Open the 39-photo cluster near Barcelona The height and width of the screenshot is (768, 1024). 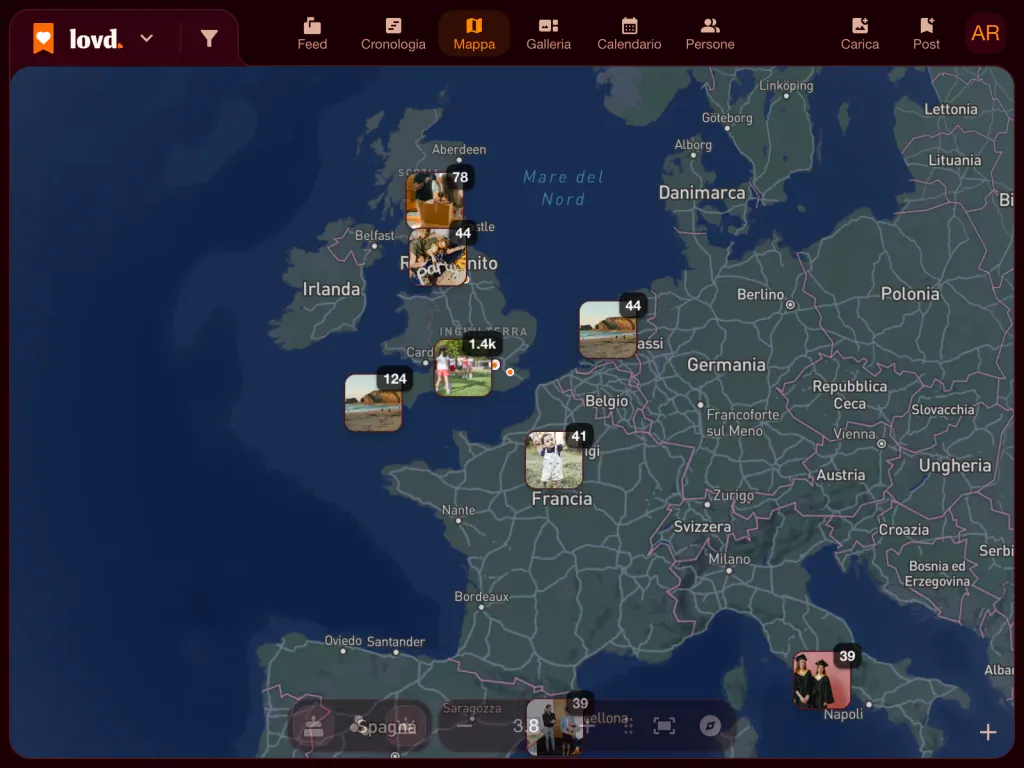554,727
